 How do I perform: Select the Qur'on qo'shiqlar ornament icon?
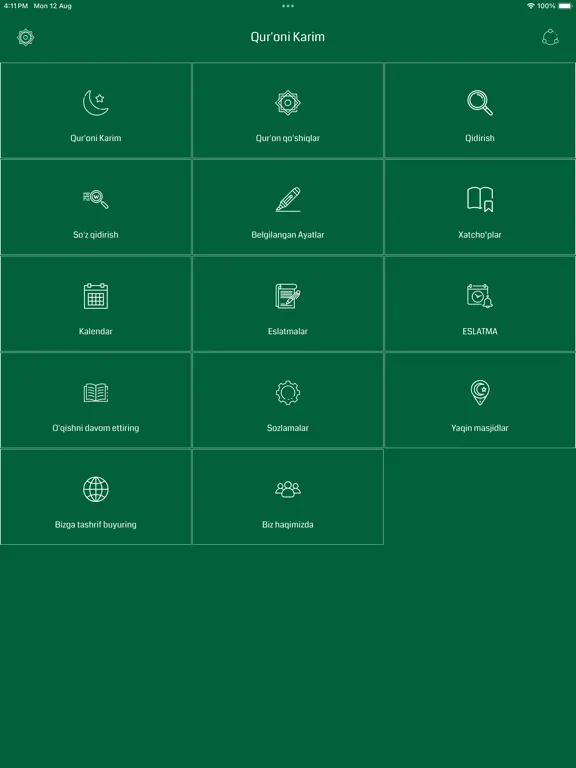(288, 103)
